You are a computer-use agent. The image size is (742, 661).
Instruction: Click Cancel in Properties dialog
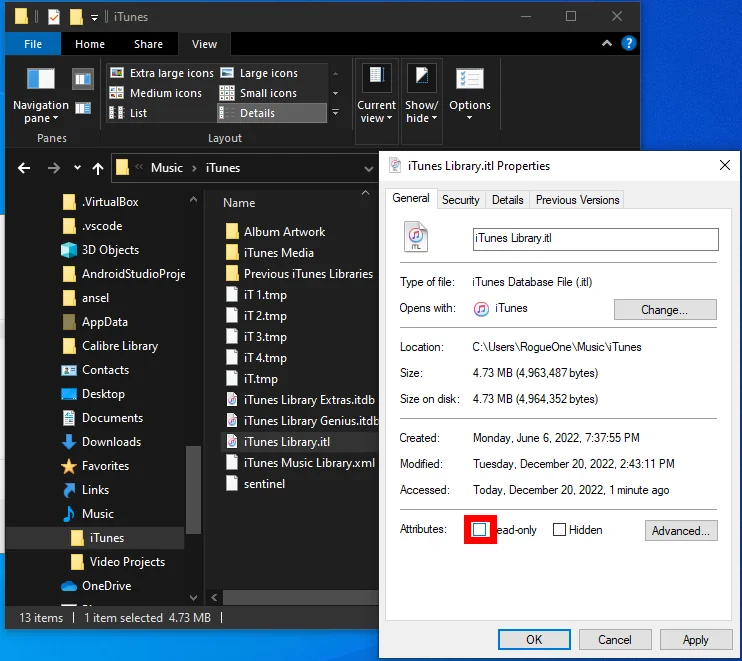click(615, 640)
